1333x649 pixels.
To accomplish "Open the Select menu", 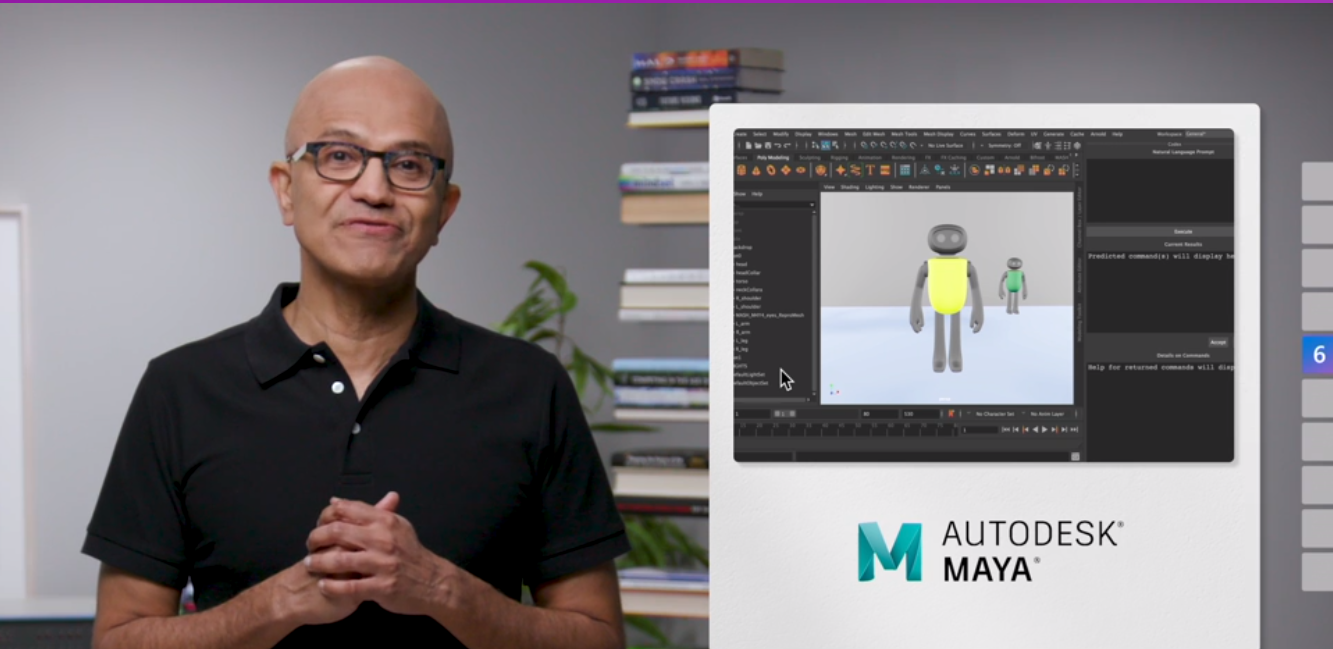I will pyautogui.click(x=760, y=134).
